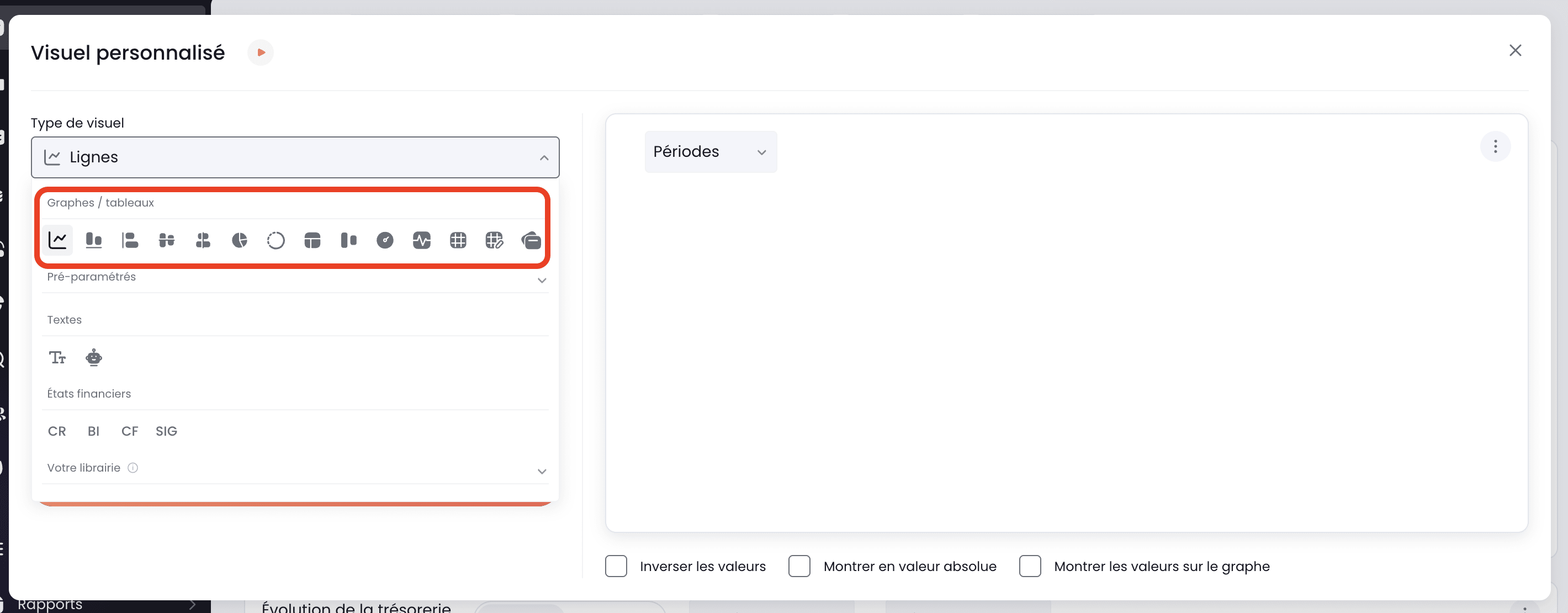
Task: Click the Visuel personnalisé dialog title
Action: pos(128,52)
